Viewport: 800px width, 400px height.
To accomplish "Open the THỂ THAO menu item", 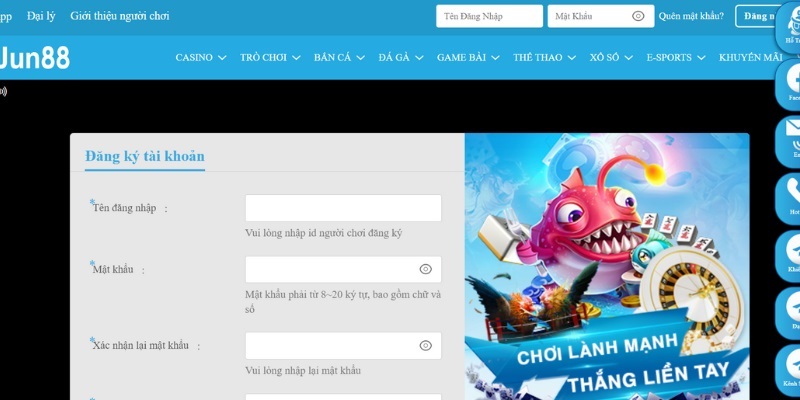I will (538, 57).
